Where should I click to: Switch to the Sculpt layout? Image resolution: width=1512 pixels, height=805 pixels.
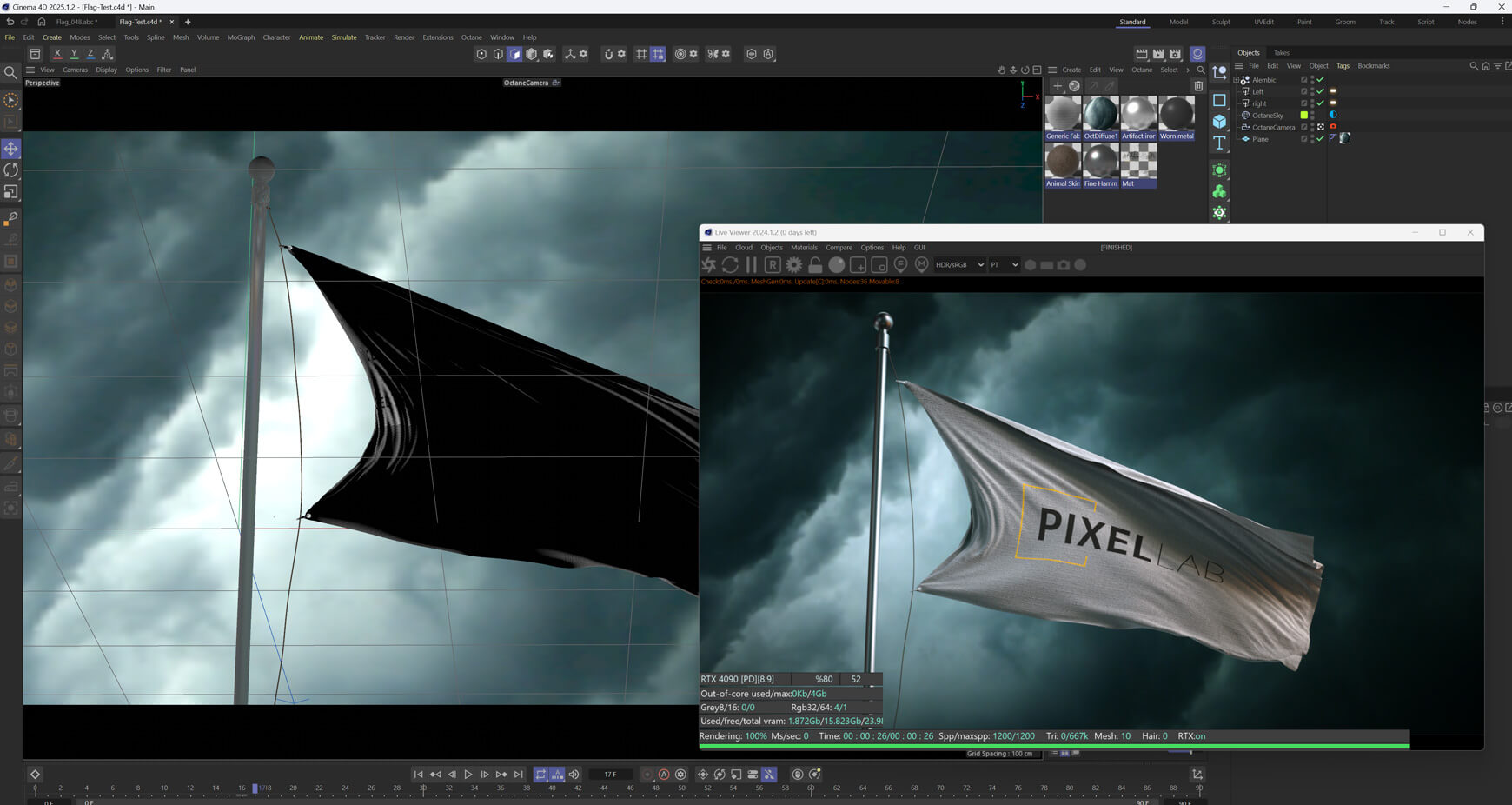[1221, 22]
